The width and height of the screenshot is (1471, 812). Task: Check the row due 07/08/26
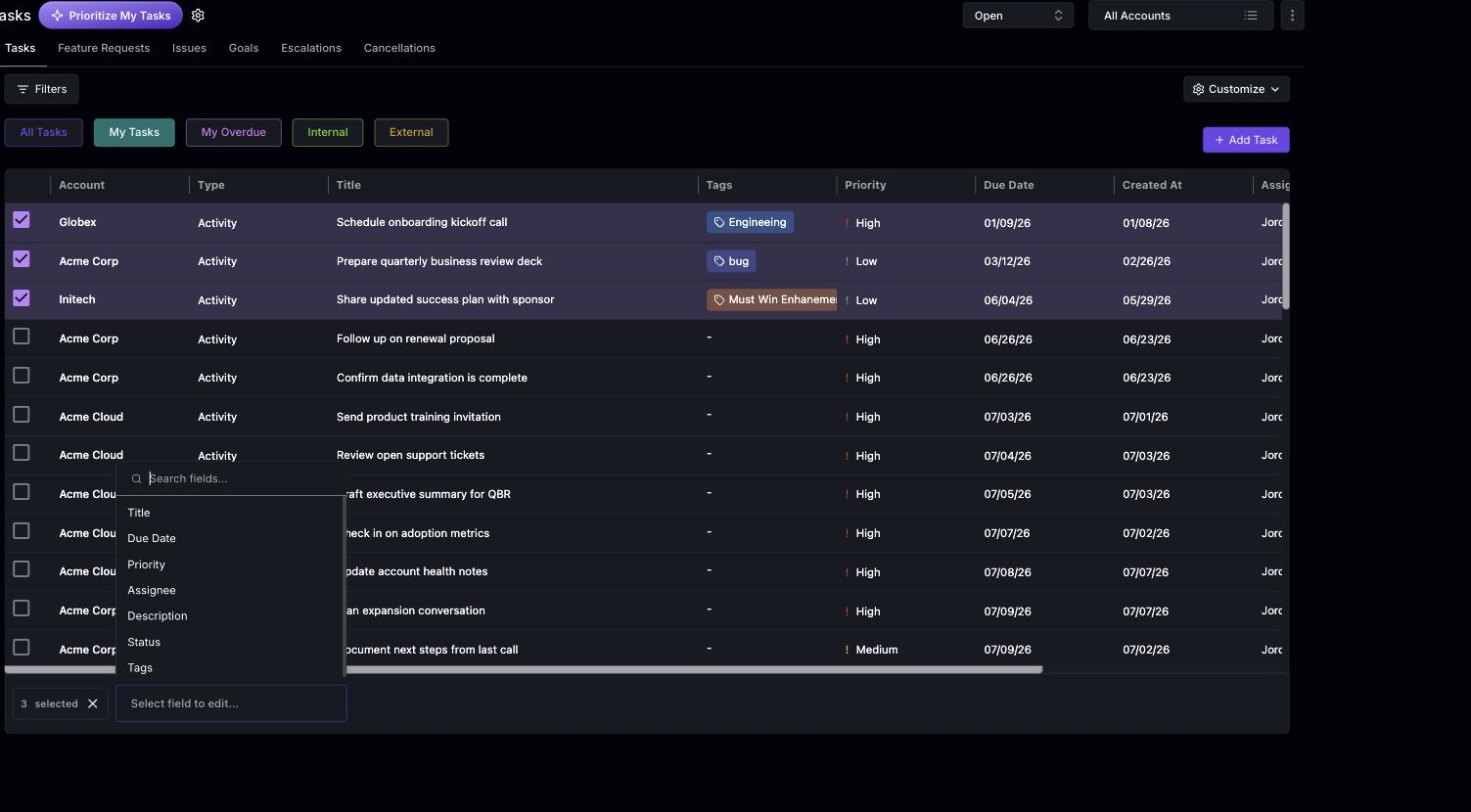point(22,569)
